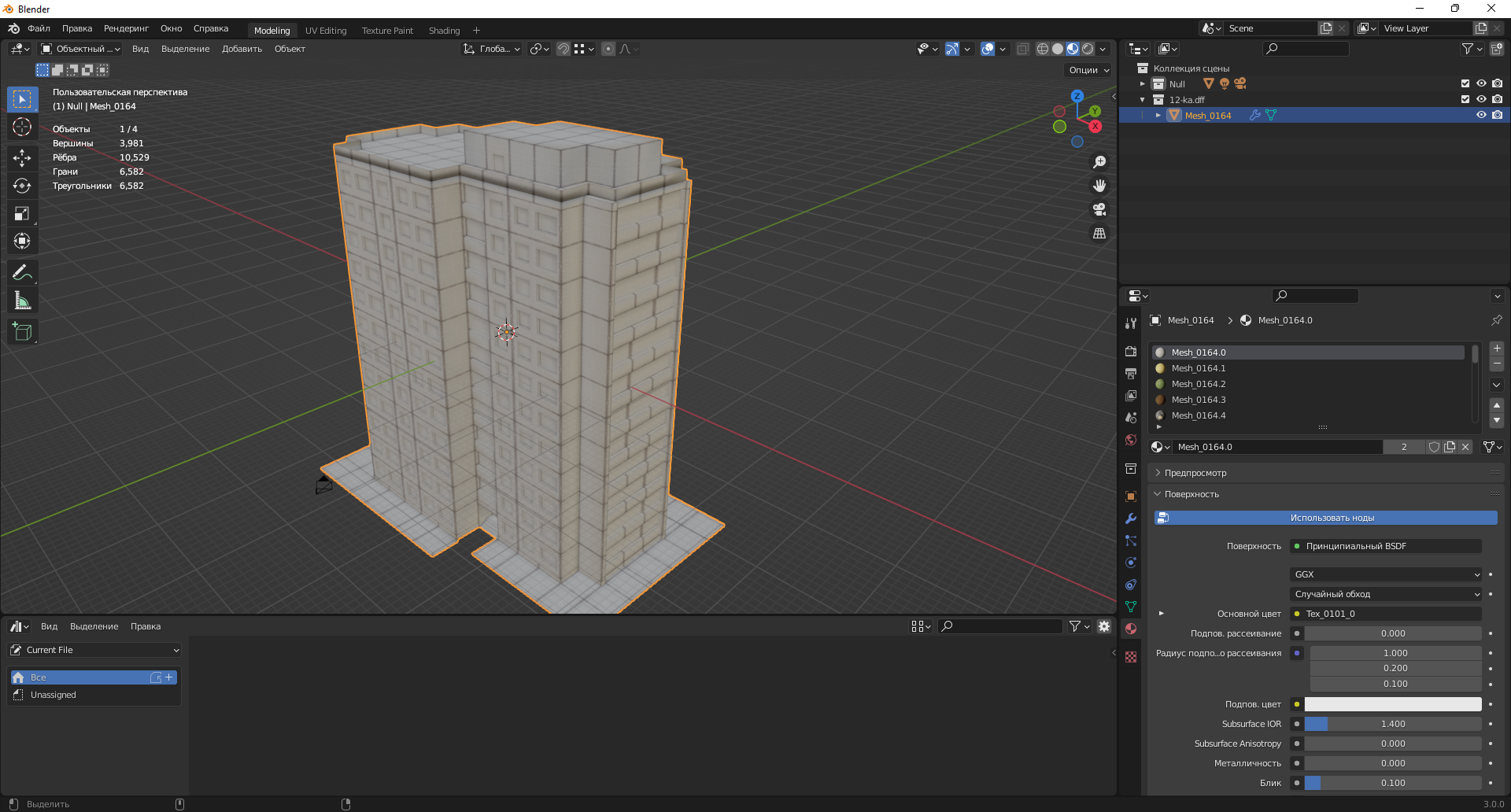Open the Render properties tab
This screenshot has height=812, width=1511.
tap(1131, 352)
